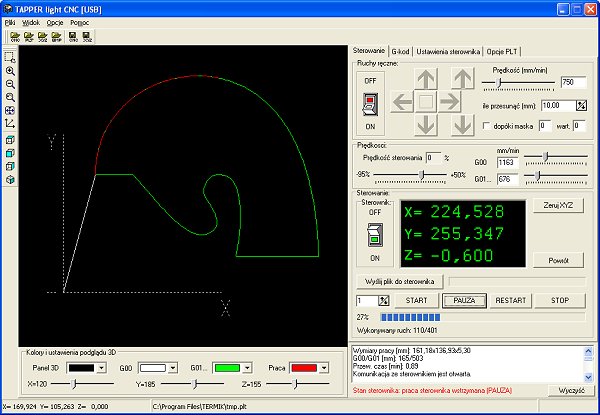Show the 3D isometric cube view
Viewport: 600px width, 415px height.
pos(10,180)
